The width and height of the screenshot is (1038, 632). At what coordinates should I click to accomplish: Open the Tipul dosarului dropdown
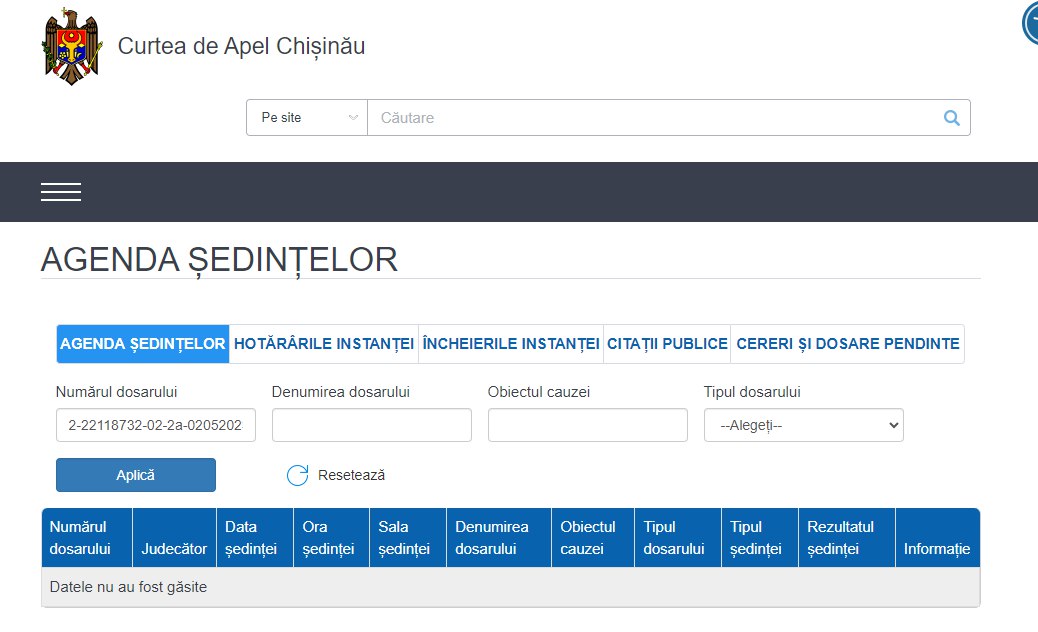(x=803, y=425)
